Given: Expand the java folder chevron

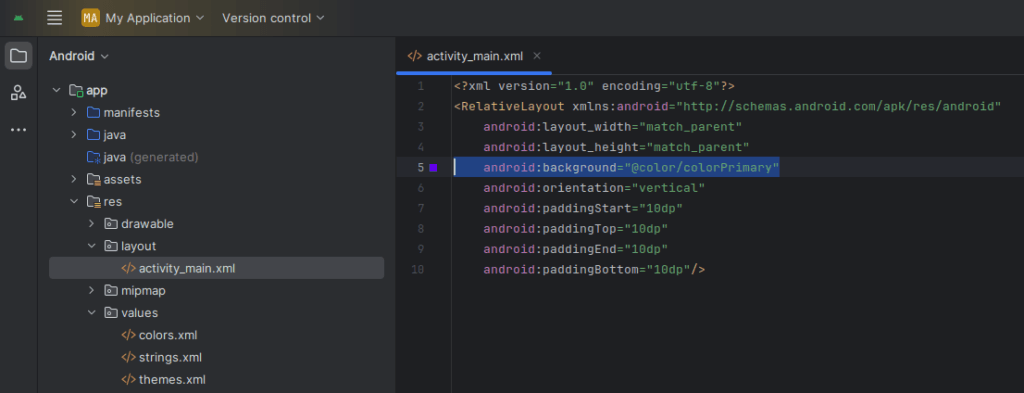Looking at the screenshot, I should click(x=74, y=135).
